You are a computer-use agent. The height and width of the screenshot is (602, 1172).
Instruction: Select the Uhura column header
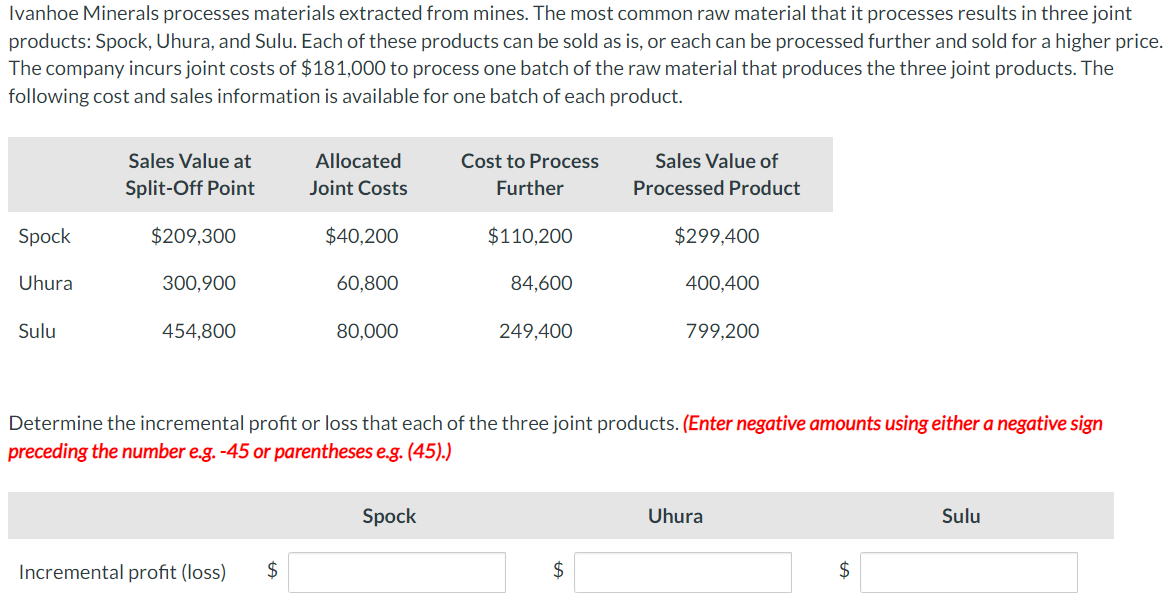point(676,516)
